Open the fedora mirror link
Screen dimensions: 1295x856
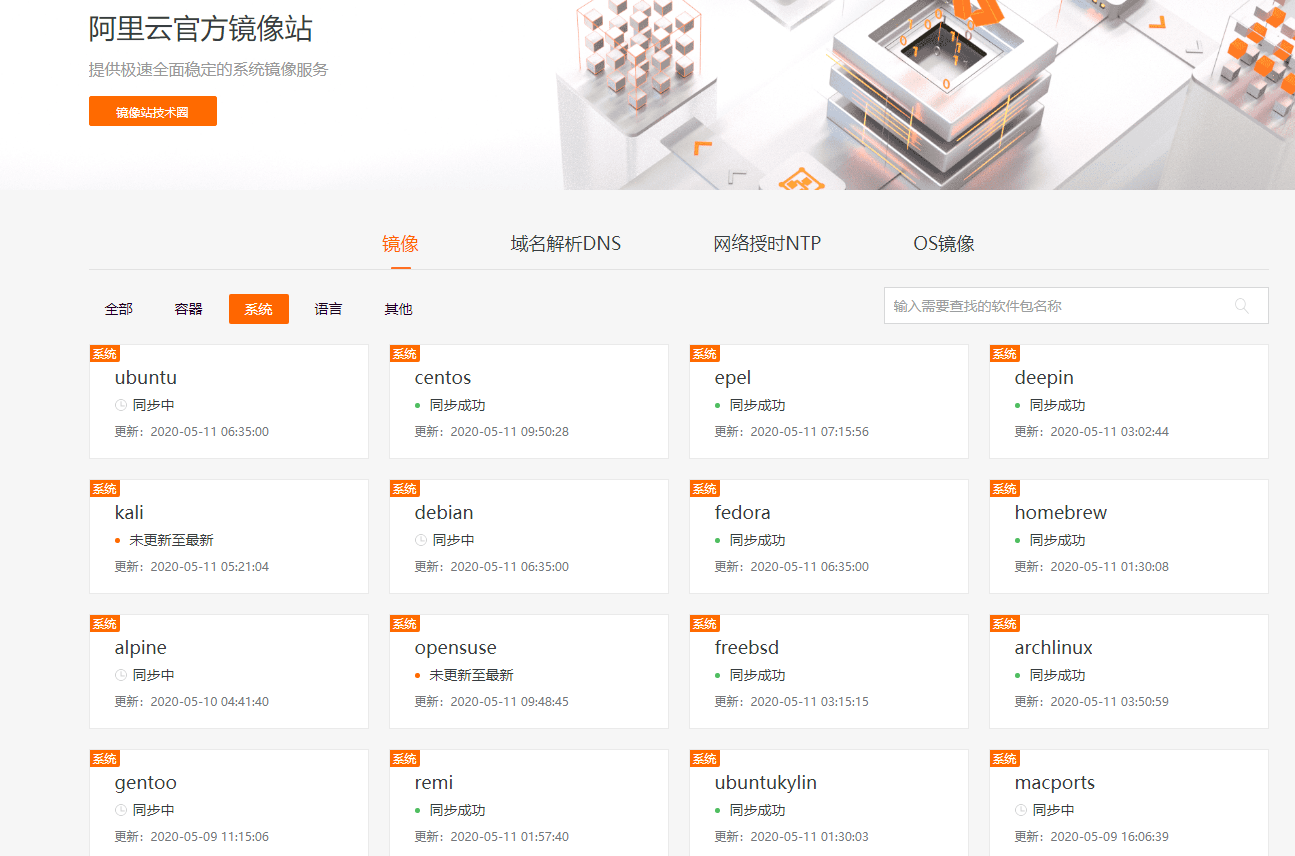[x=743, y=513]
